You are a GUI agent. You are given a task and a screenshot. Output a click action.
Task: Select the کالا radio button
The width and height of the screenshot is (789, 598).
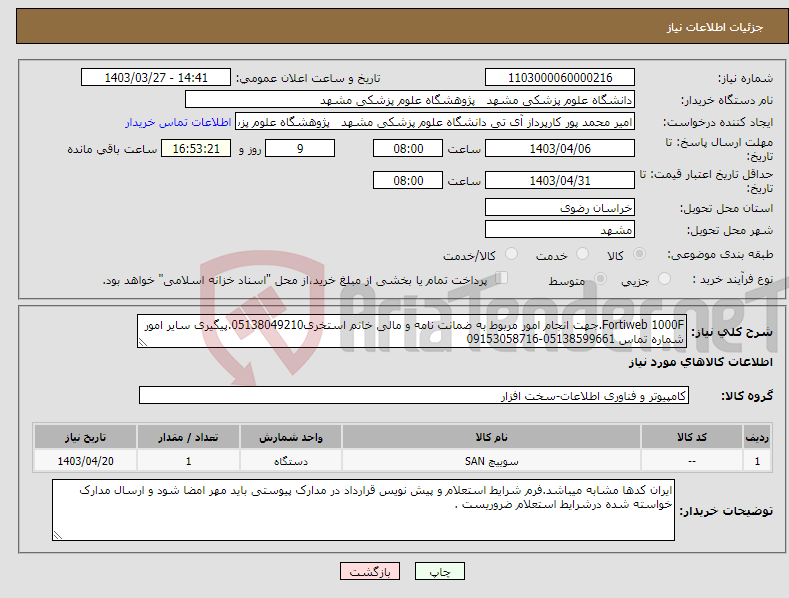(x=639, y=254)
